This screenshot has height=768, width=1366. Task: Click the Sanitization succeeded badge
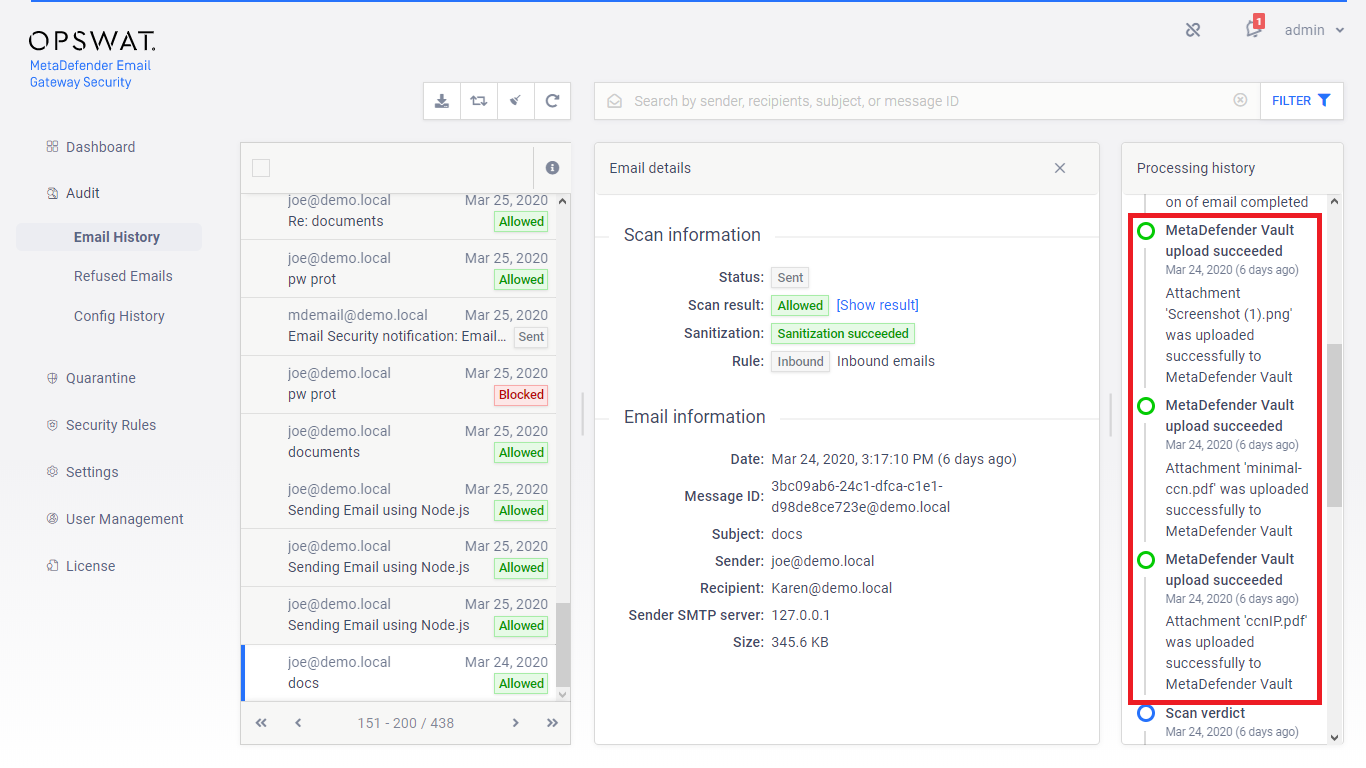843,334
